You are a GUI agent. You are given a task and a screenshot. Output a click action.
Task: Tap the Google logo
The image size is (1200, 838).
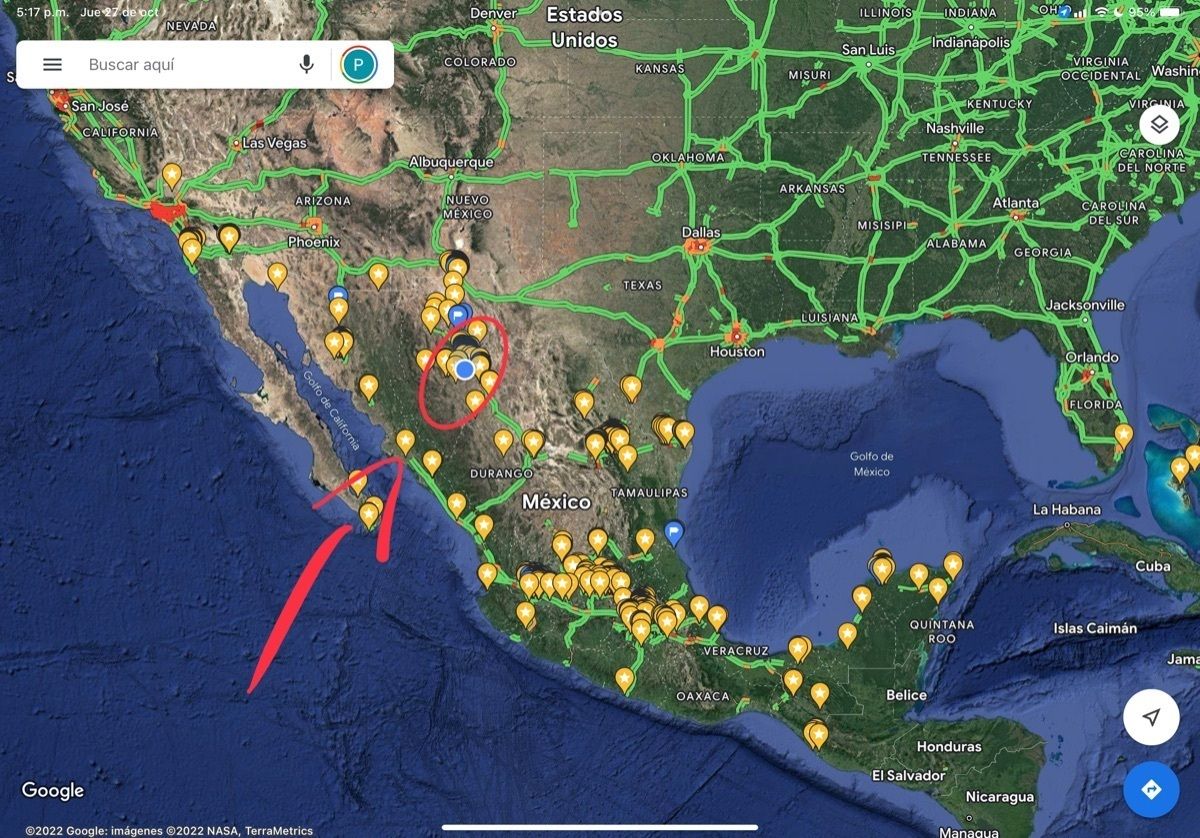[53, 791]
